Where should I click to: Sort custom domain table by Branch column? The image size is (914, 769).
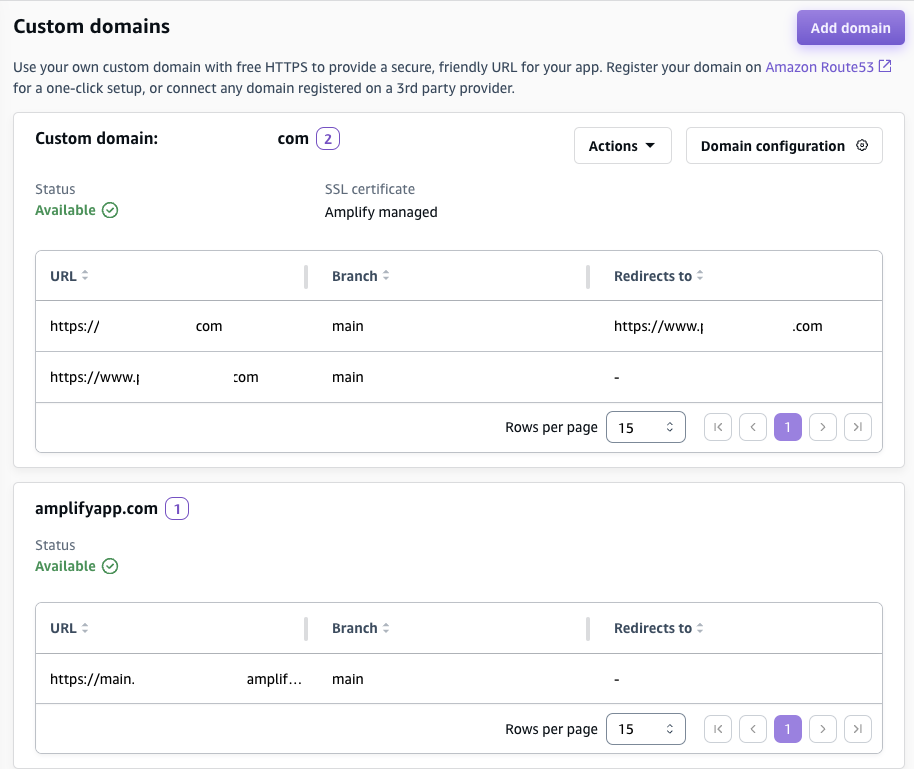pos(386,276)
